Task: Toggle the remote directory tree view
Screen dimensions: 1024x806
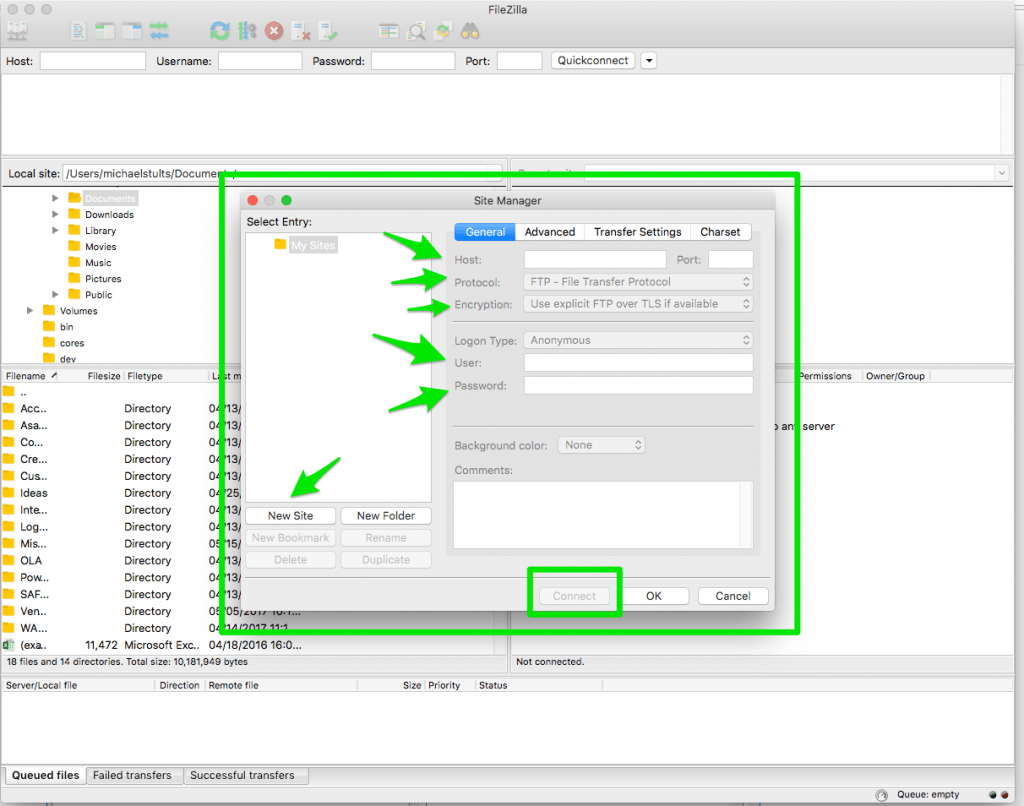Action: 132,31
